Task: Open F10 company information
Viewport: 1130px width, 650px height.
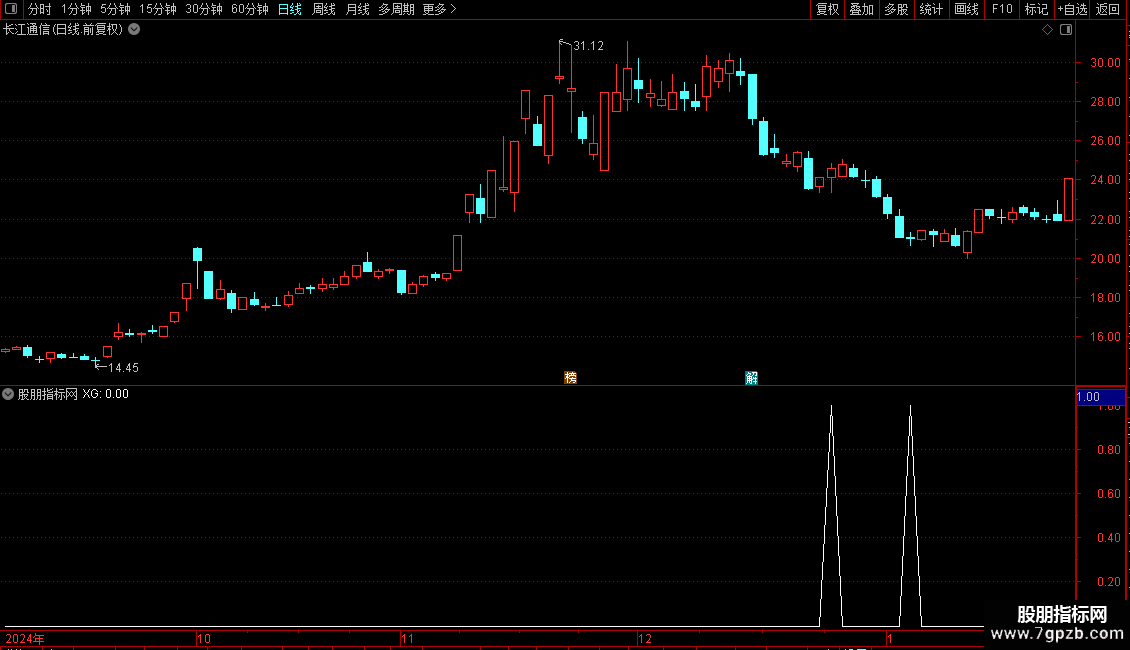Action: pos(1002,9)
